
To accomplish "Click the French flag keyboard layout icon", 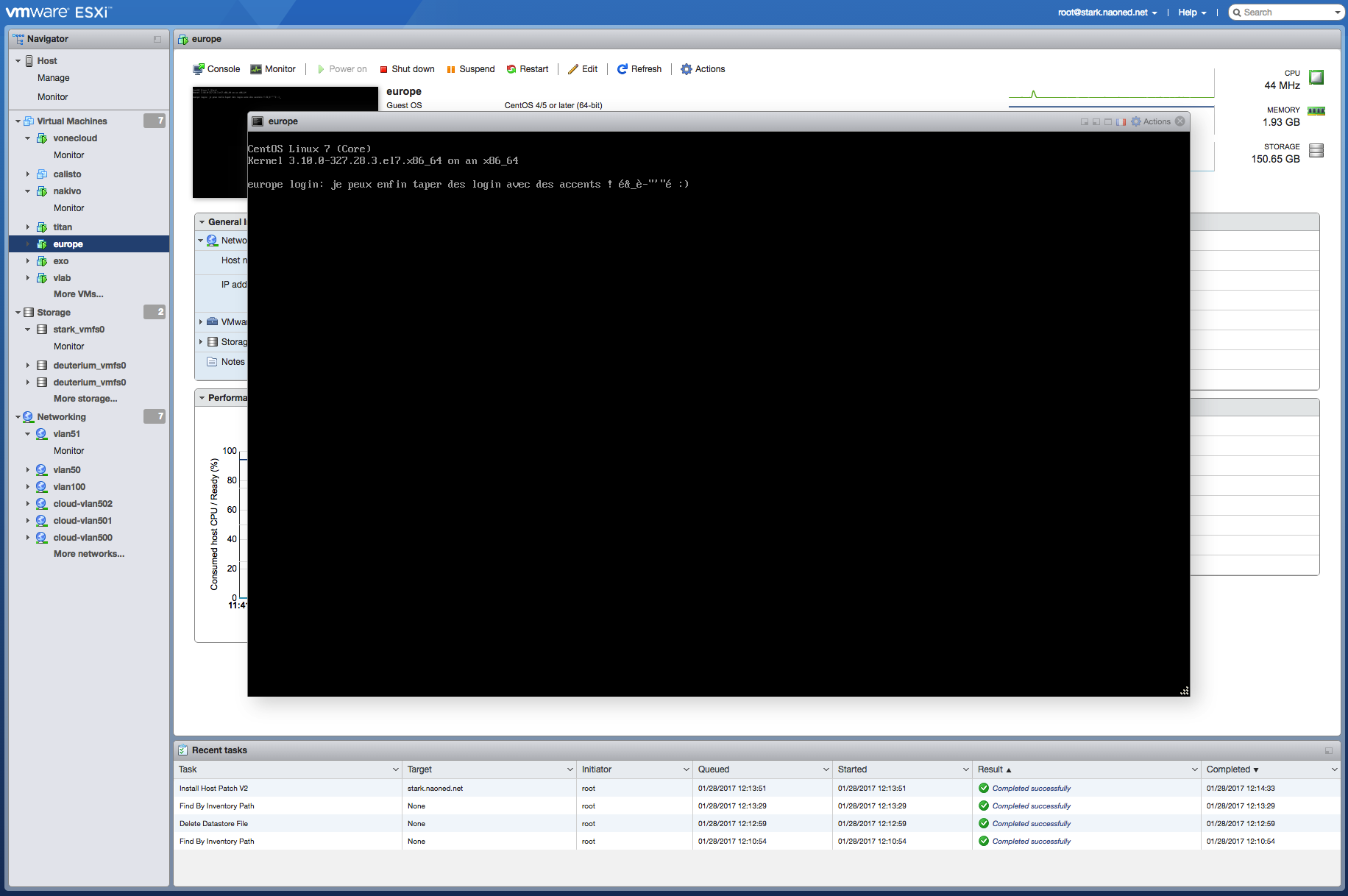I will pyautogui.click(x=1121, y=122).
